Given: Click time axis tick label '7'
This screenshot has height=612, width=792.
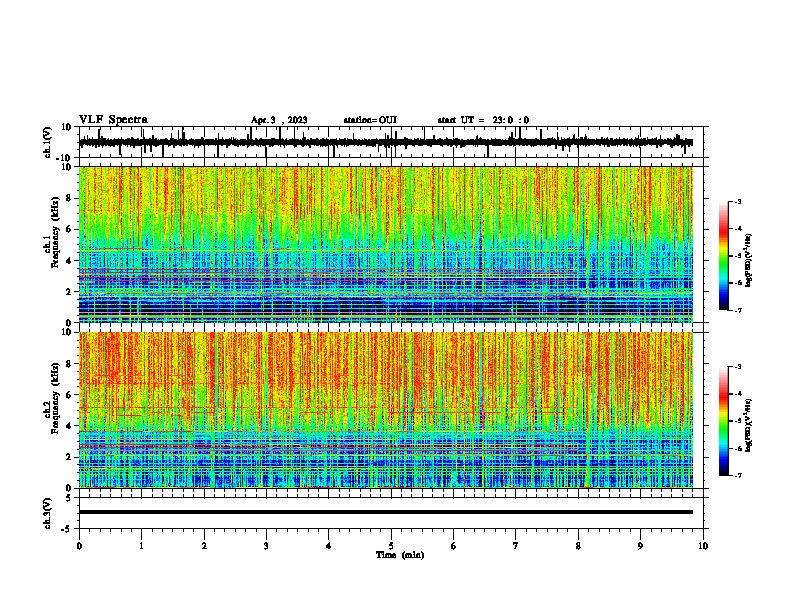Looking at the screenshot, I should tap(516, 546).
